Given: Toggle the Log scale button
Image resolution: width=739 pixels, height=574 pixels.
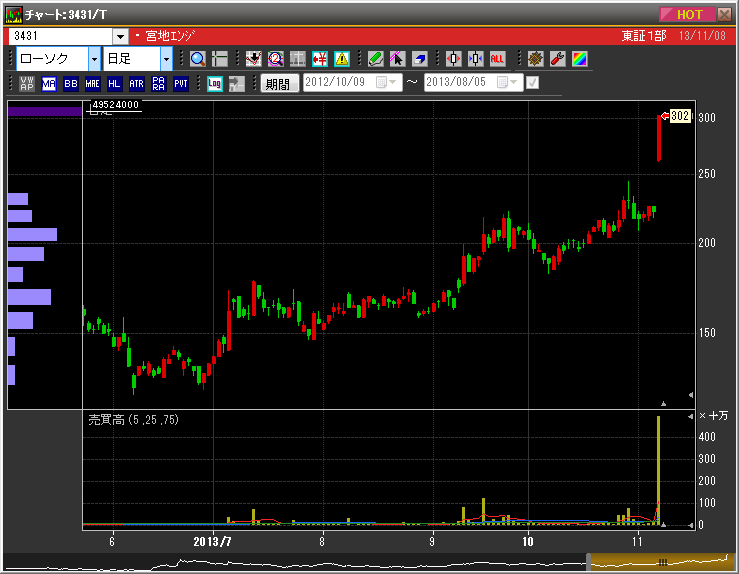Looking at the screenshot, I should [x=214, y=84].
